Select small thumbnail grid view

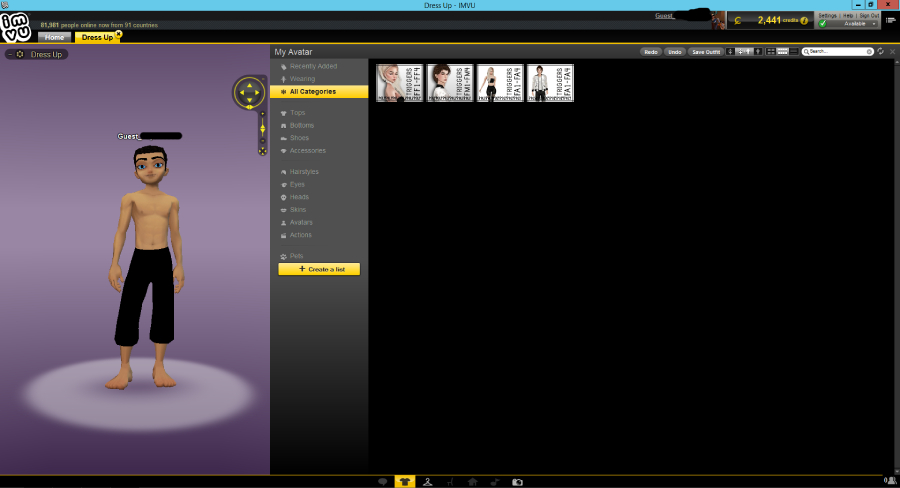[771, 52]
